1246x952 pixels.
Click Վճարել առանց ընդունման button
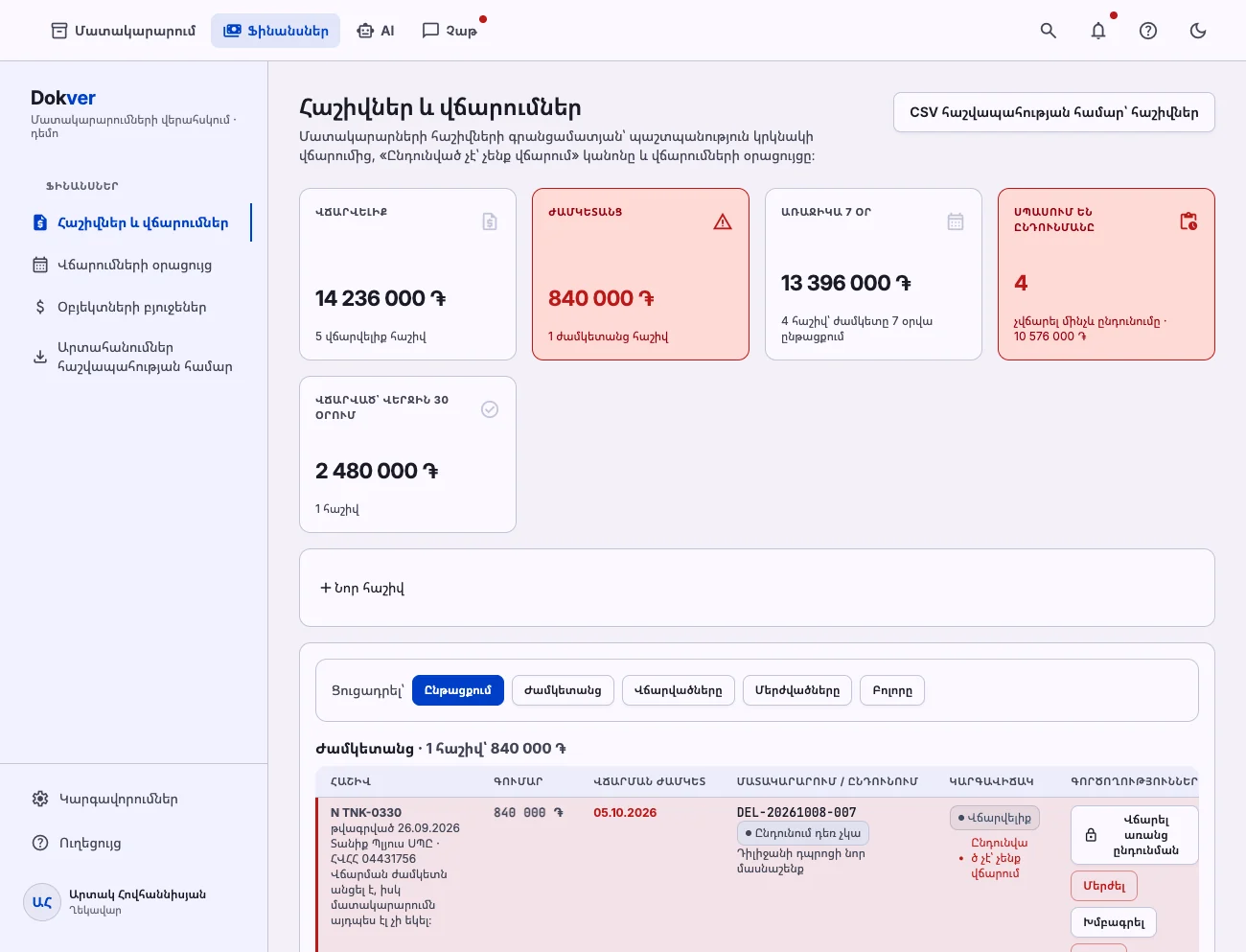click(1135, 835)
